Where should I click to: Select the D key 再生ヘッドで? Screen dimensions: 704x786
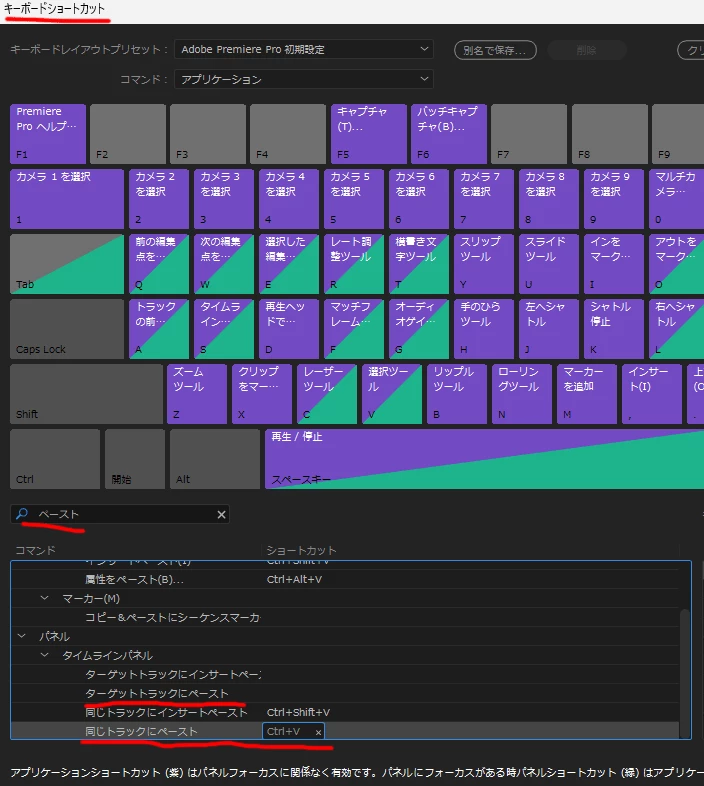coord(289,329)
